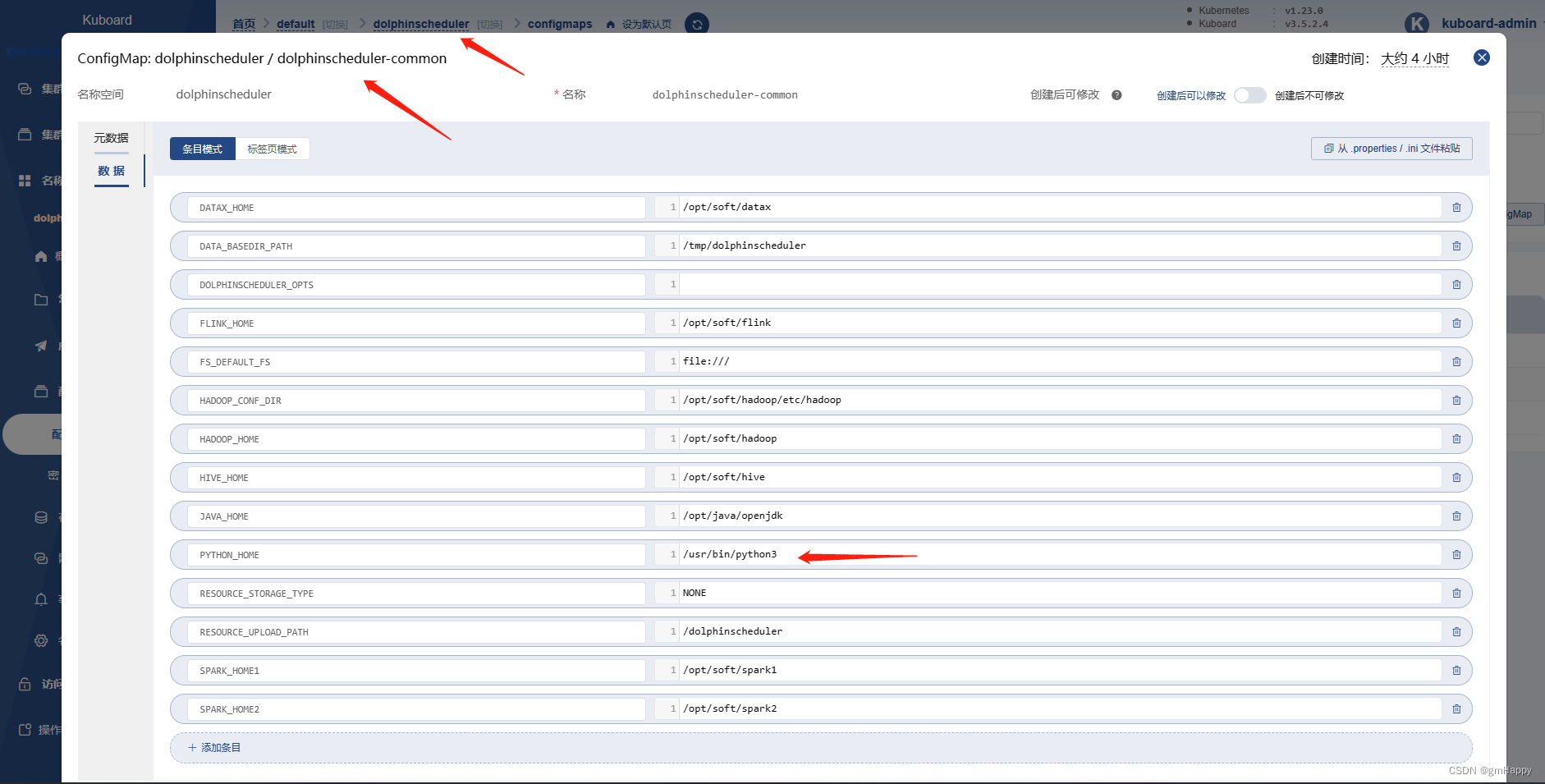The width and height of the screenshot is (1545, 784).
Task: Edit the JAVA_HOME key field
Action: click(416, 516)
